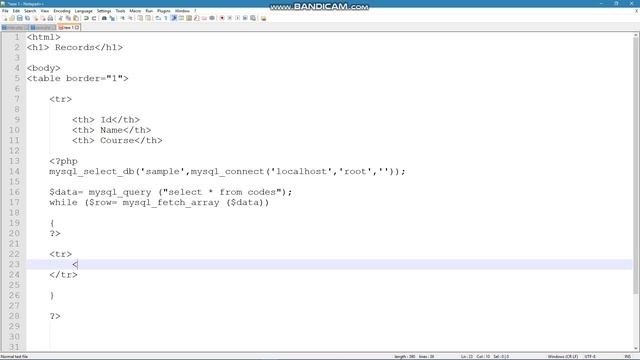Click line number 23 in the margin
Screen dimensions: 640x360
pos(14,264)
